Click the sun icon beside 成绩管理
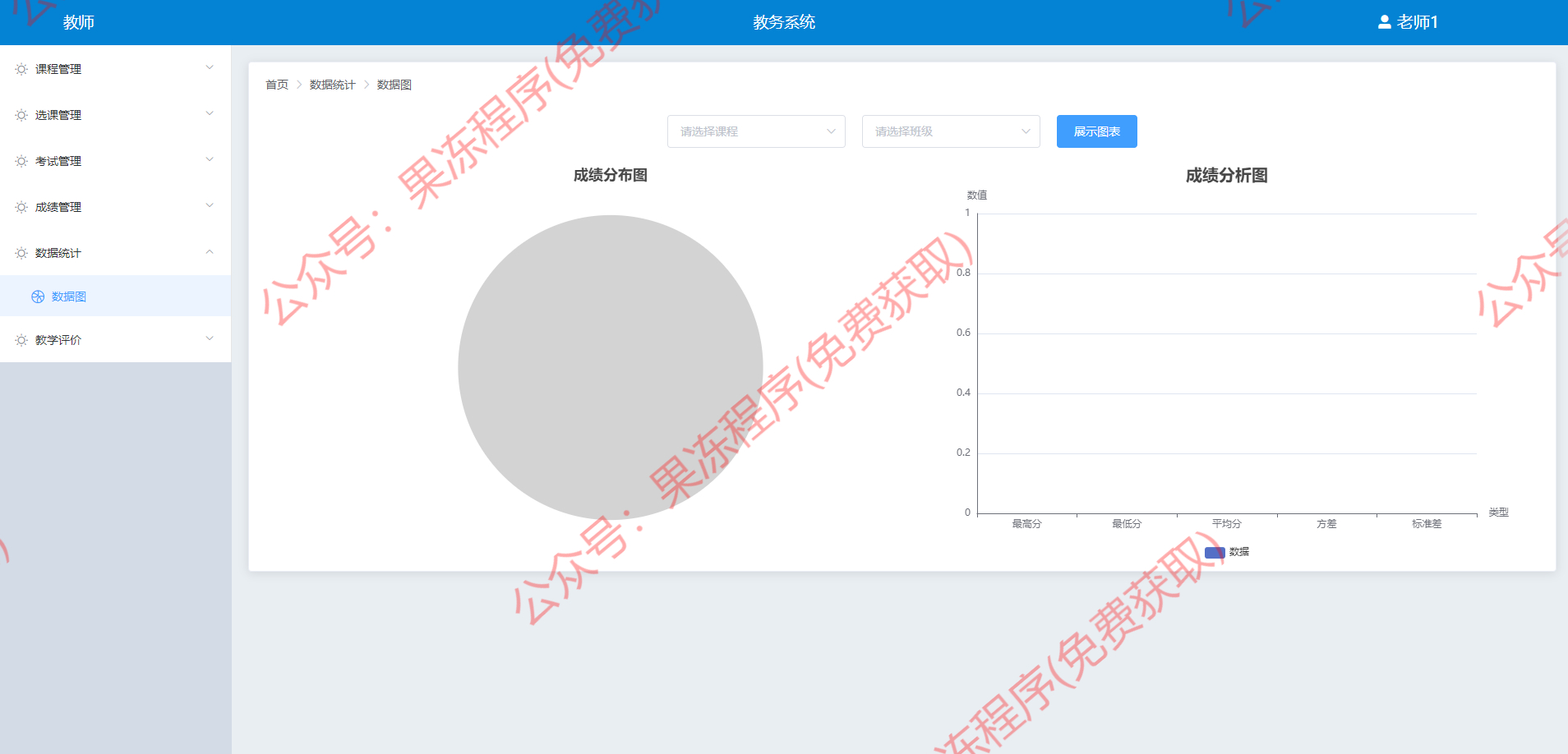The height and width of the screenshot is (754, 1568). 21,207
